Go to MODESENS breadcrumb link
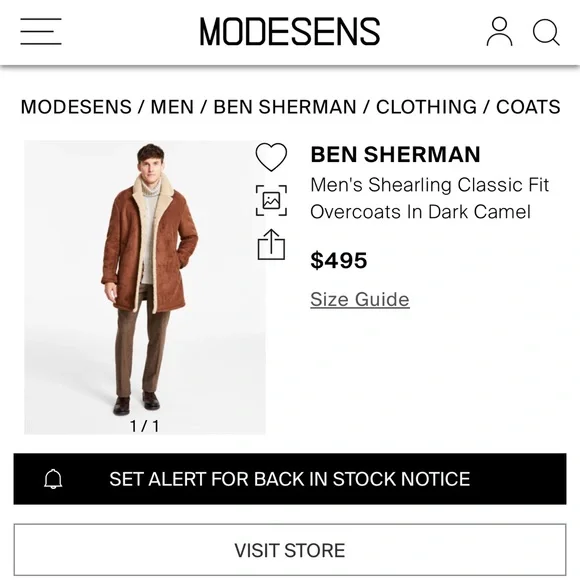Screen dimensions: 580x580 tap(76, 107)
